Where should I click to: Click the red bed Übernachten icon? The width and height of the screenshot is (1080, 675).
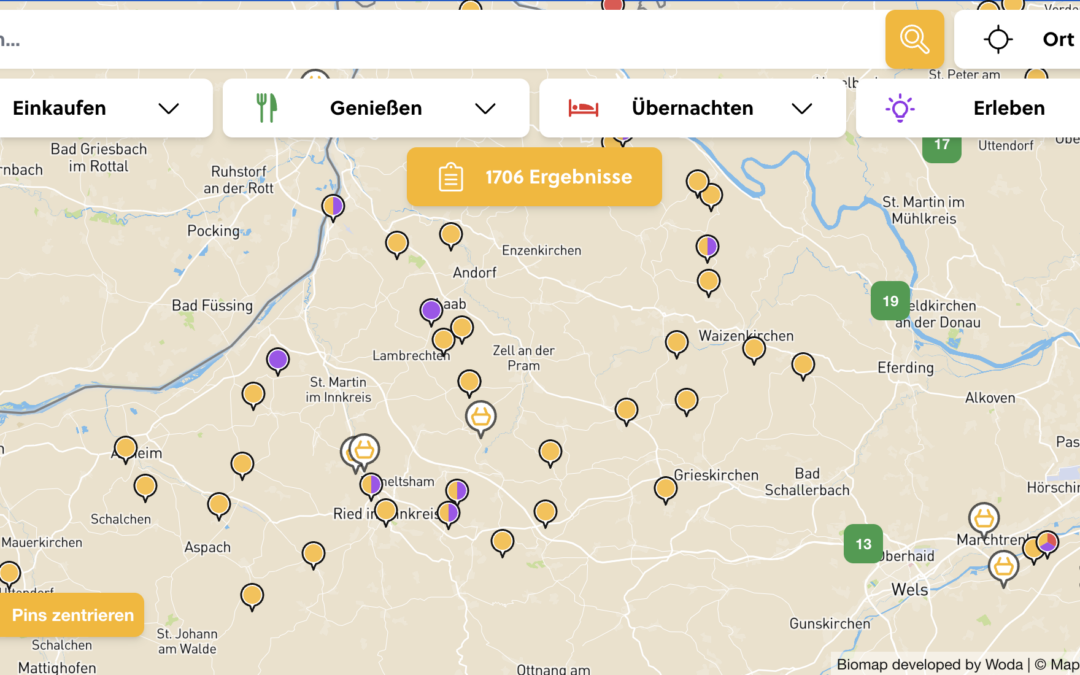click(583, 108)
